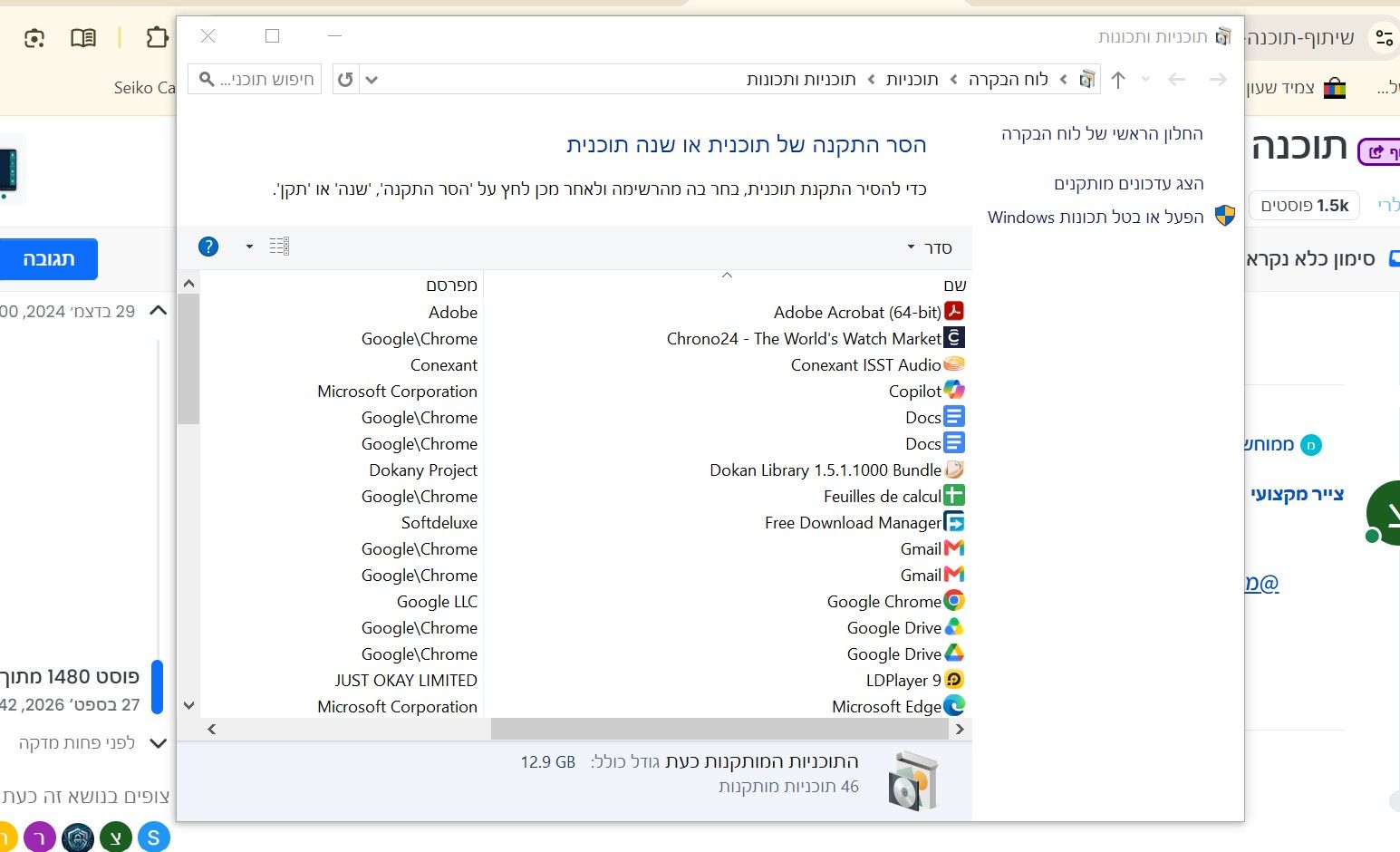This screenshot has height=852, width=1400.
Task: Select the Feuilles de calcul sheets icon
Action: [x=953, y=496]
